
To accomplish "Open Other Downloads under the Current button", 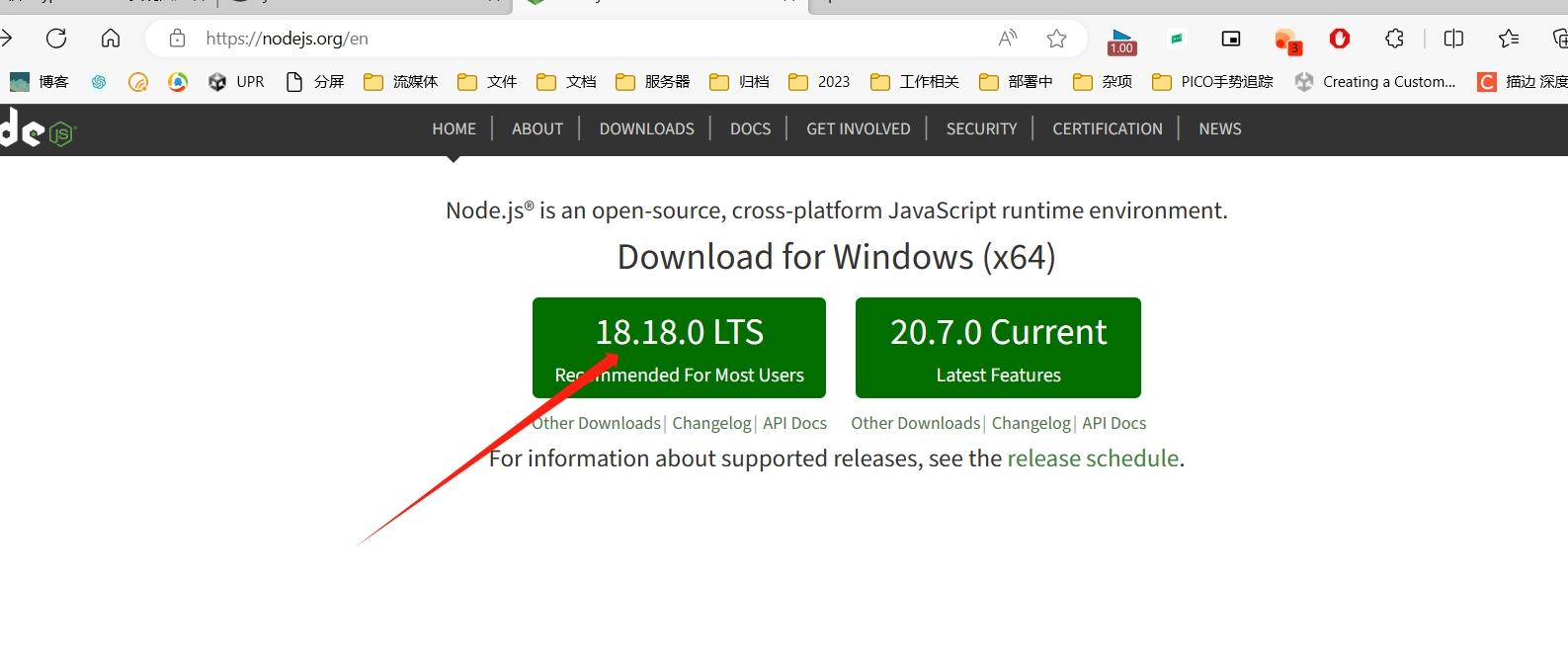I will coord(916,423).
